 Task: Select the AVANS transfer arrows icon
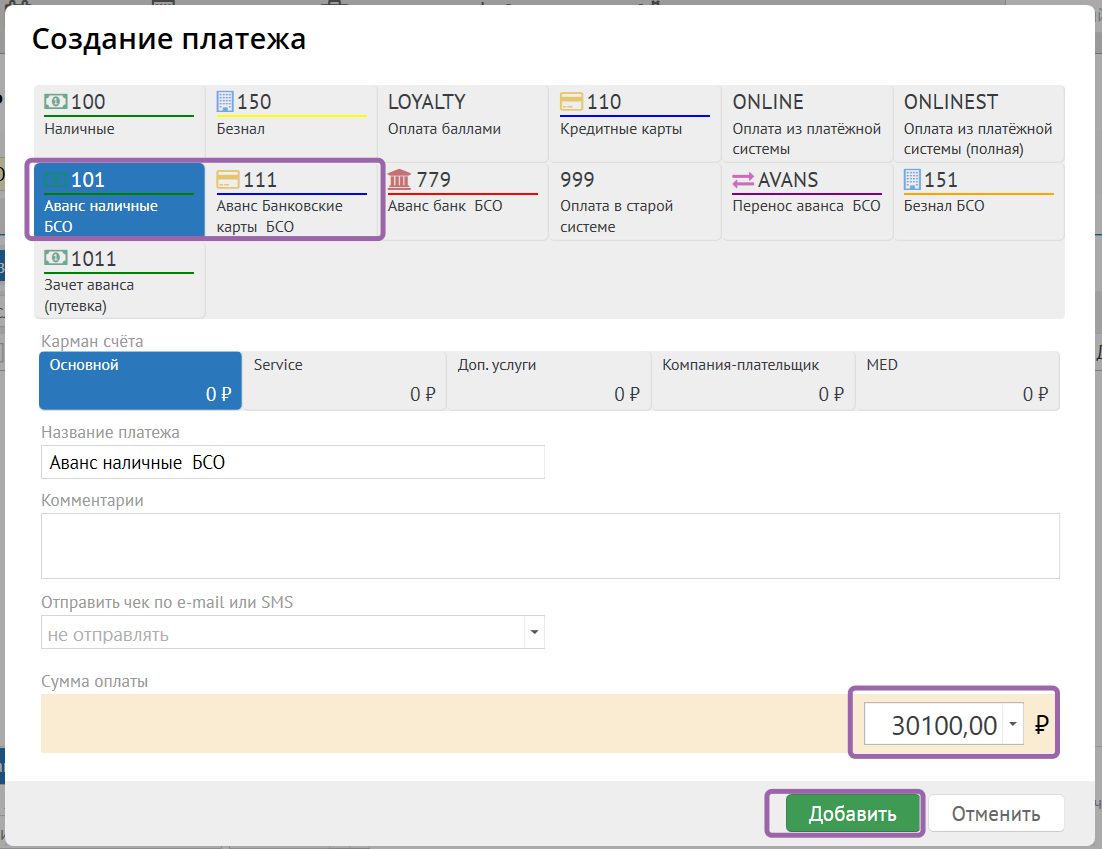[x=743, y=180]
